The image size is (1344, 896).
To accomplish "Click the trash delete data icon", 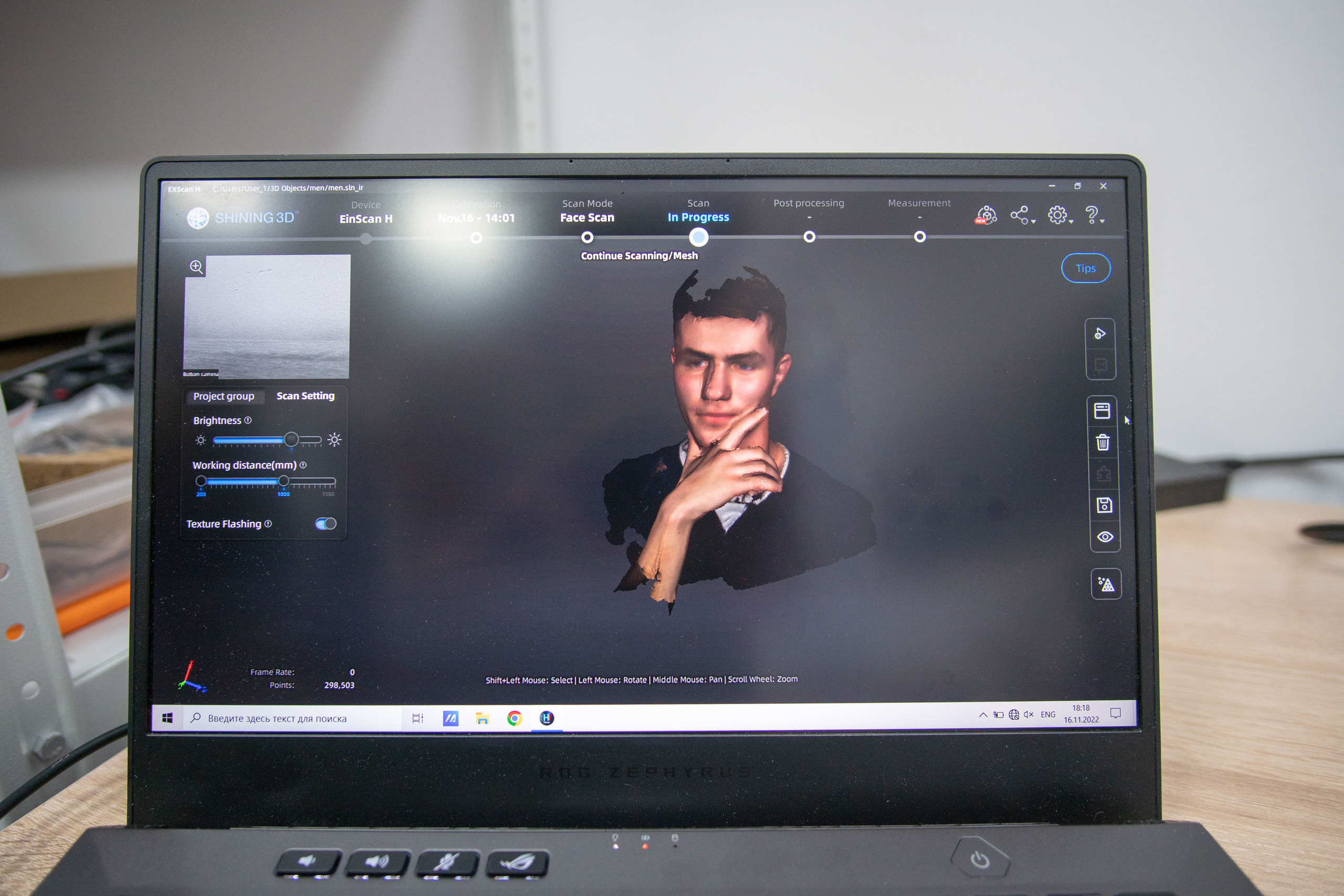I will (x=1103, y=442).
